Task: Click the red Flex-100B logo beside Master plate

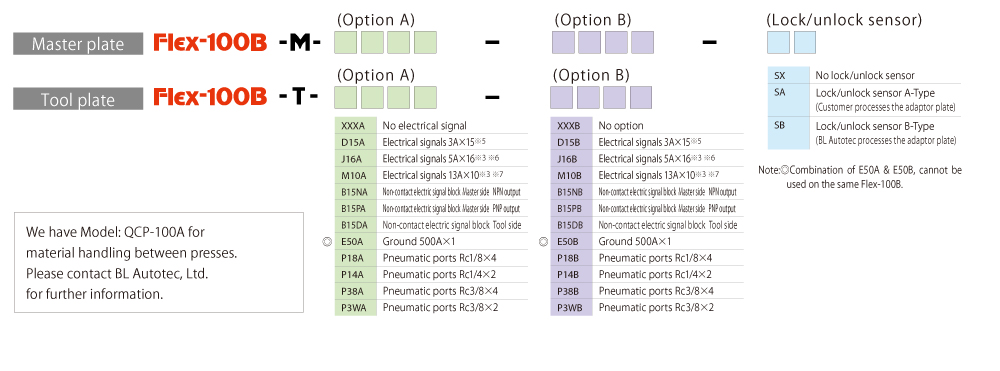Action: 210,43
